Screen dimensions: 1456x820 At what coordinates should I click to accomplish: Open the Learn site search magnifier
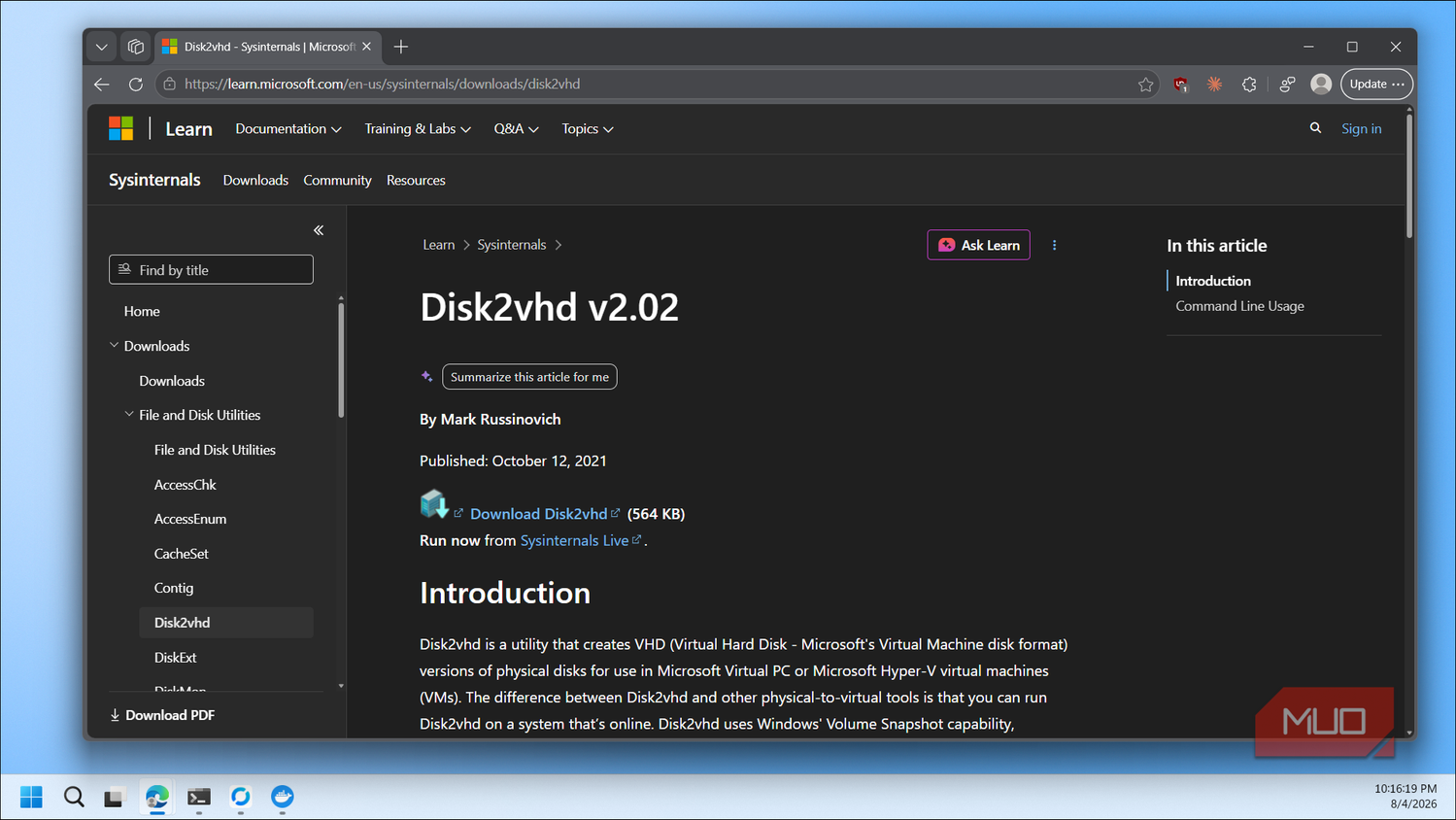click(x=1315, y=128)
